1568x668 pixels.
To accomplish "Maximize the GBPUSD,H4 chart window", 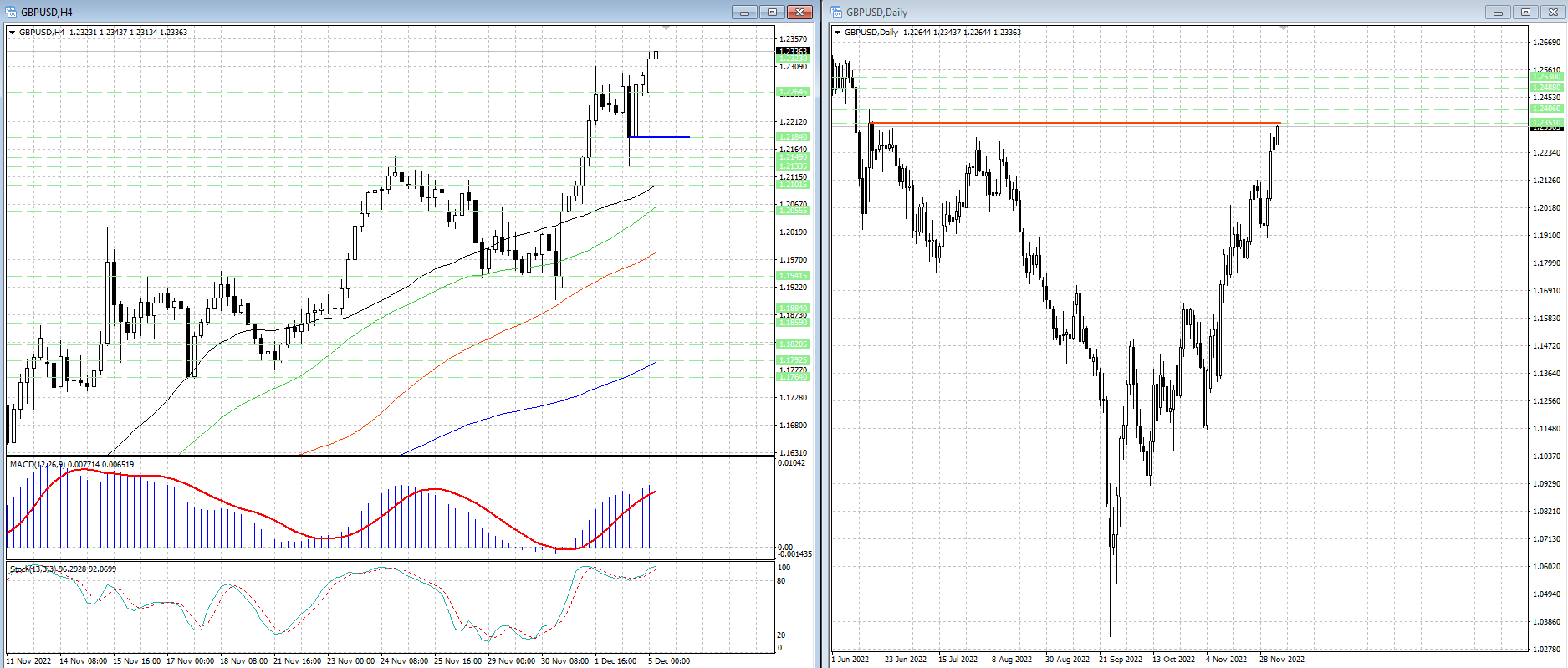I will 772,12.
